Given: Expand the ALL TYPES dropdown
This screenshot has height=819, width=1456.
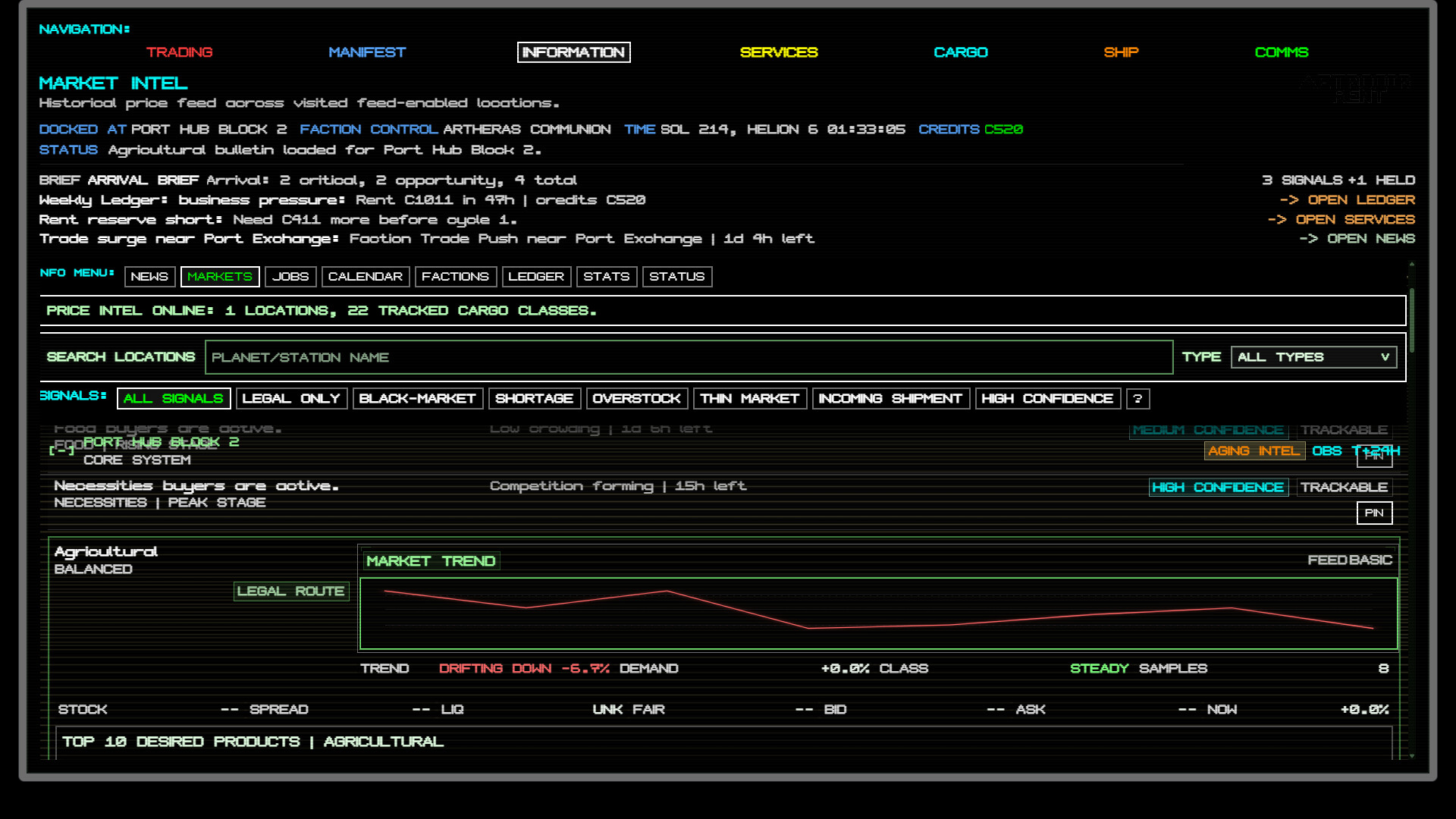Looking at the screenshot, I should click(x=1313, y=357).
